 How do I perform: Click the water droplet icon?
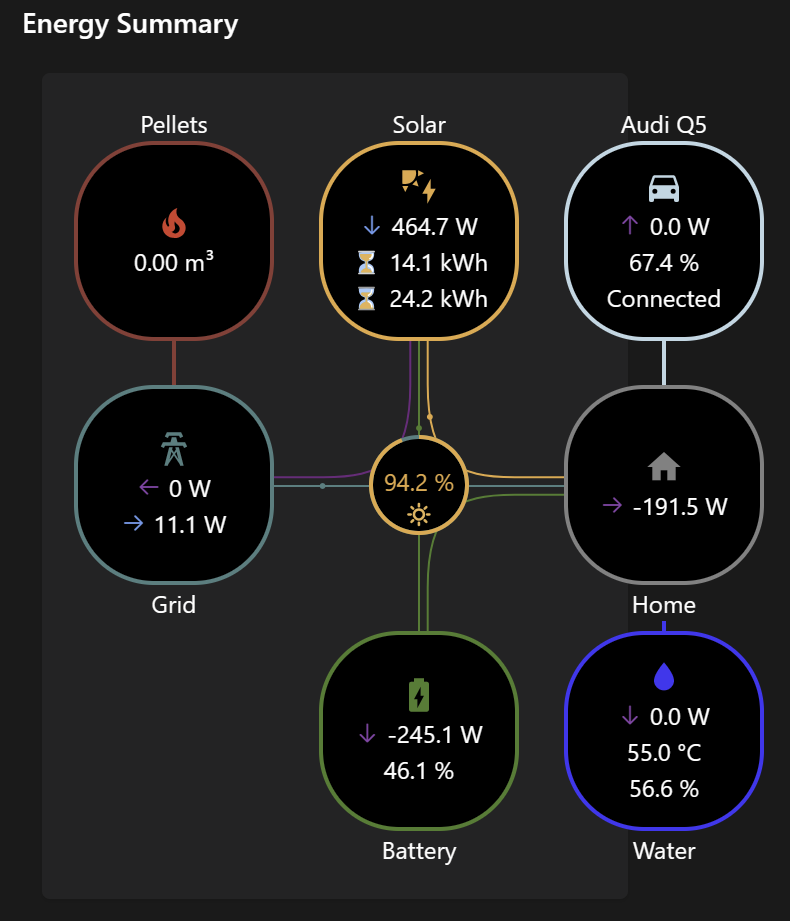click(x=664, y=678)
